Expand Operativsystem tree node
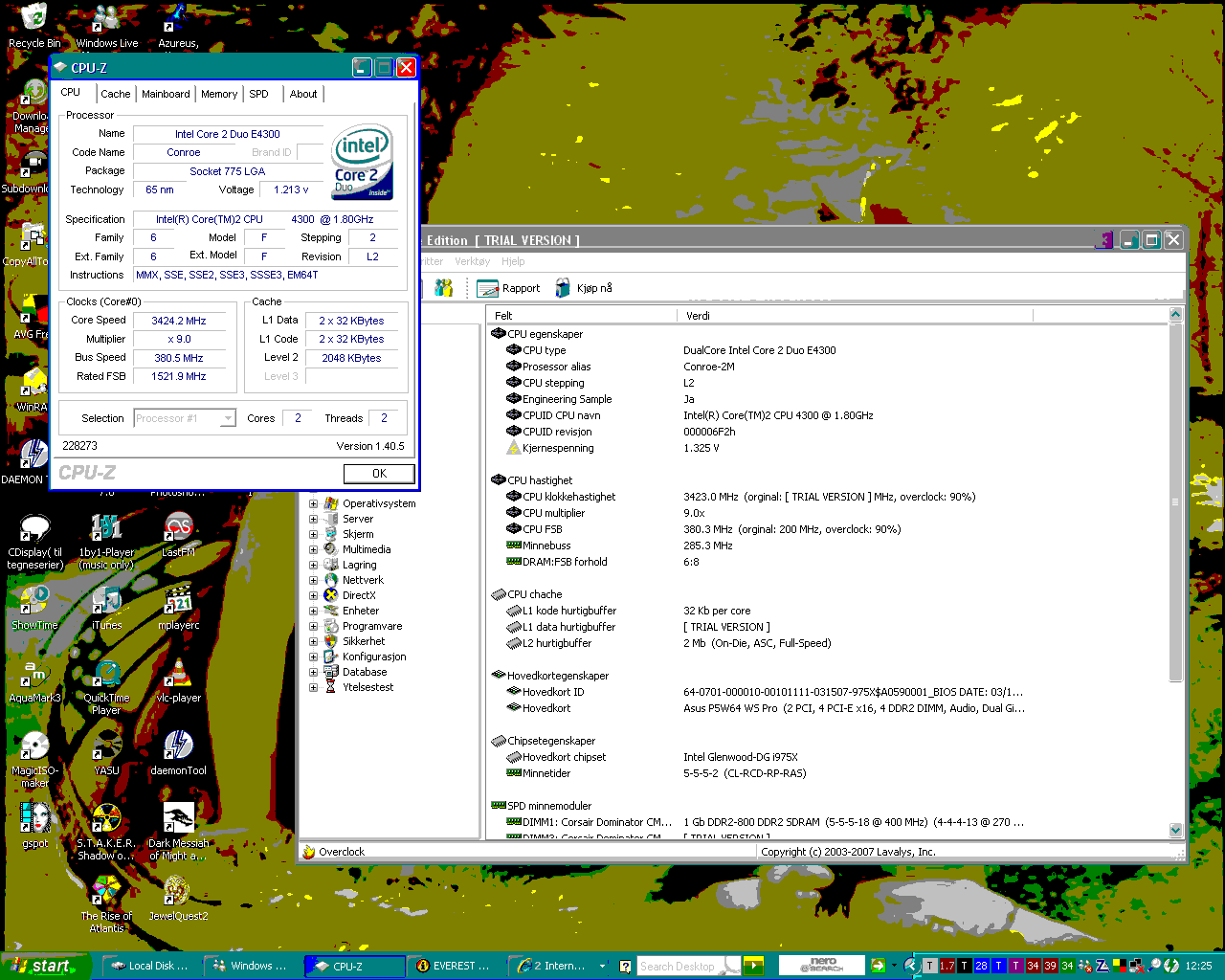The image size is (1225, 980). click(x=313, y=503)
